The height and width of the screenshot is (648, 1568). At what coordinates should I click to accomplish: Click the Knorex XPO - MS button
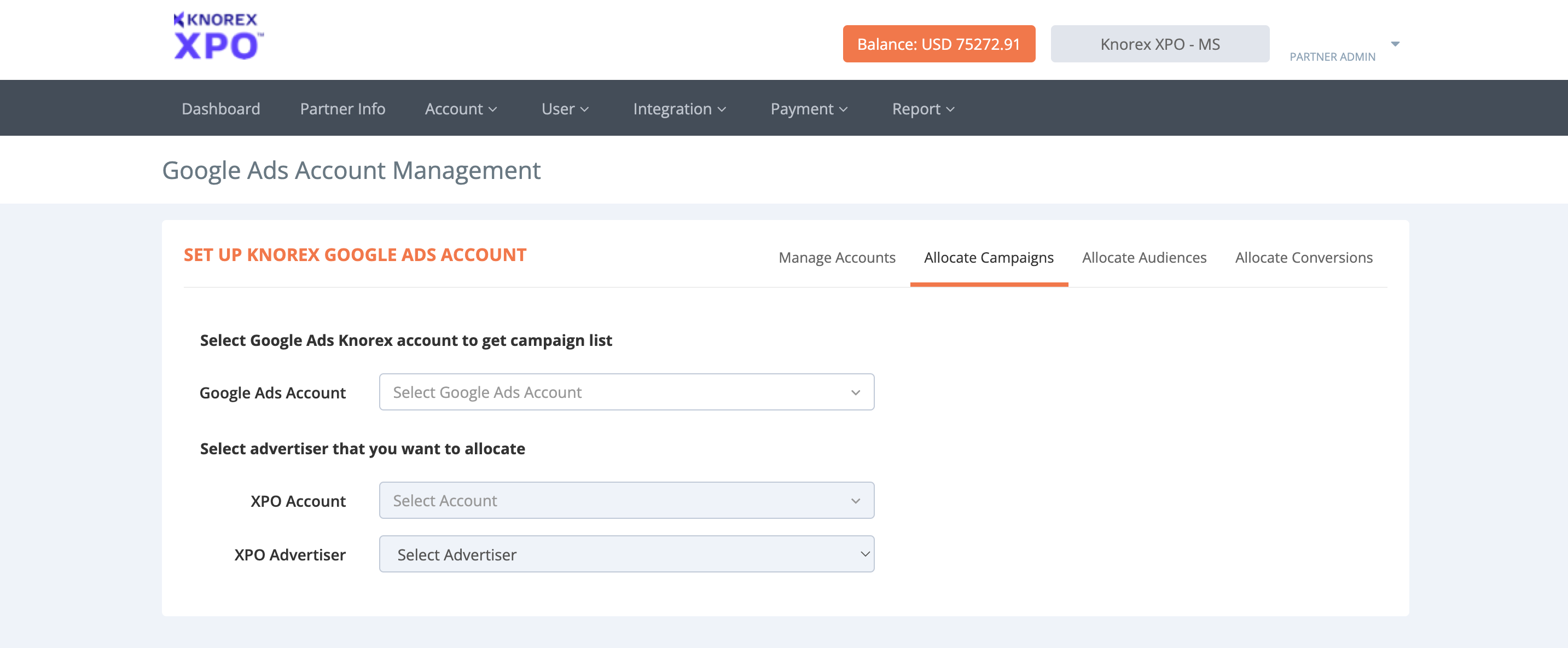click(x=1159, y=44)
